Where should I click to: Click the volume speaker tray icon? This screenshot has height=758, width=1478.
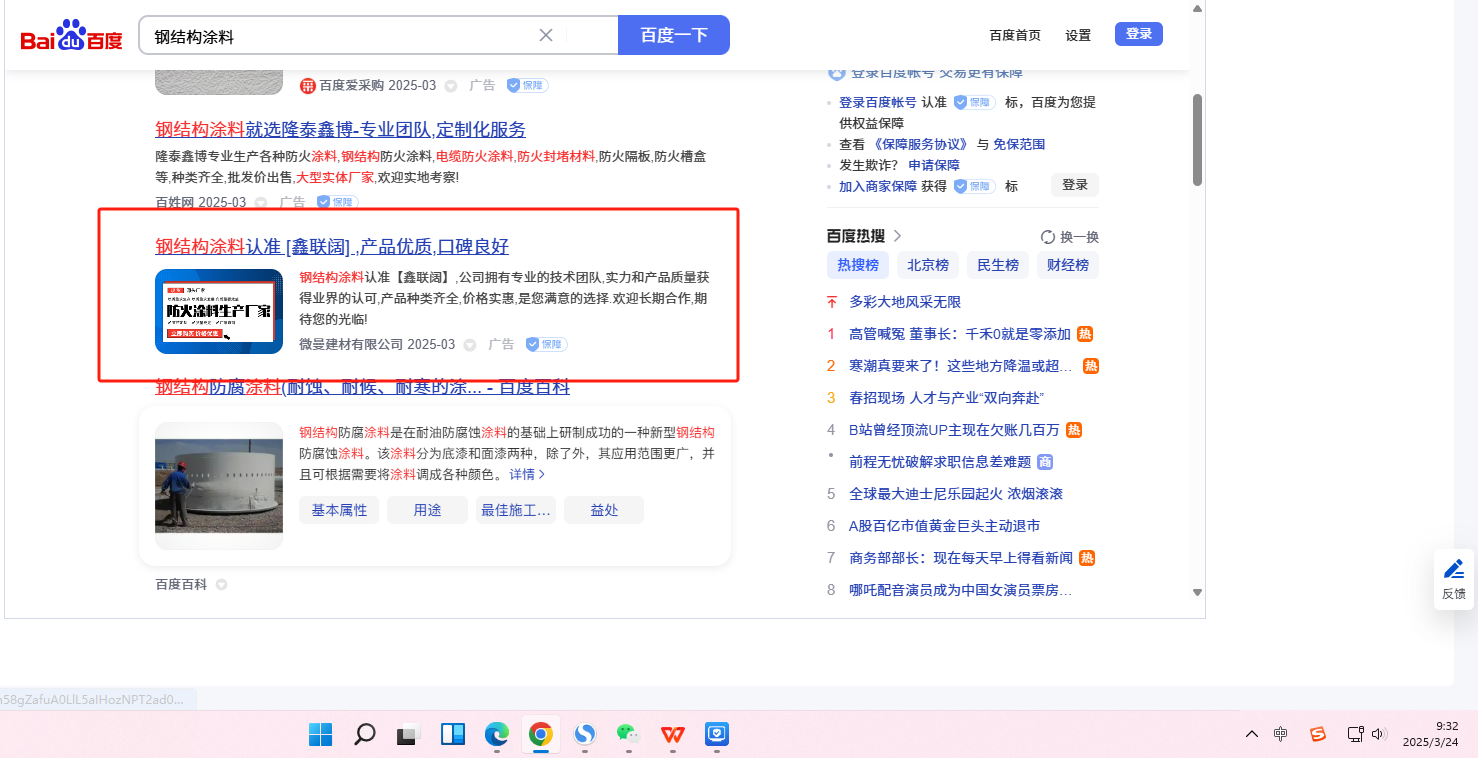pos(1379,734)
